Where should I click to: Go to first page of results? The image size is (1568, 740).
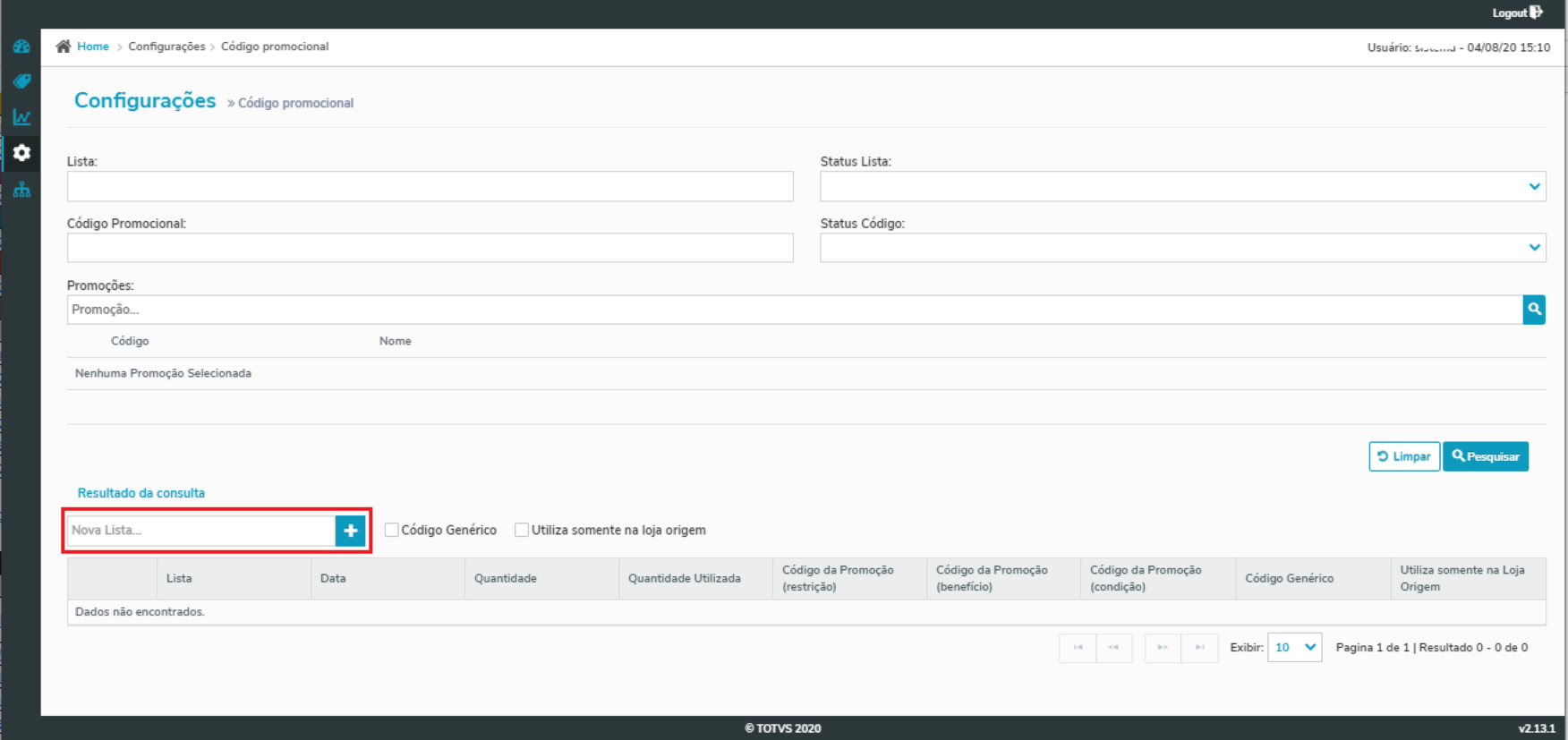click(1078, 648)
